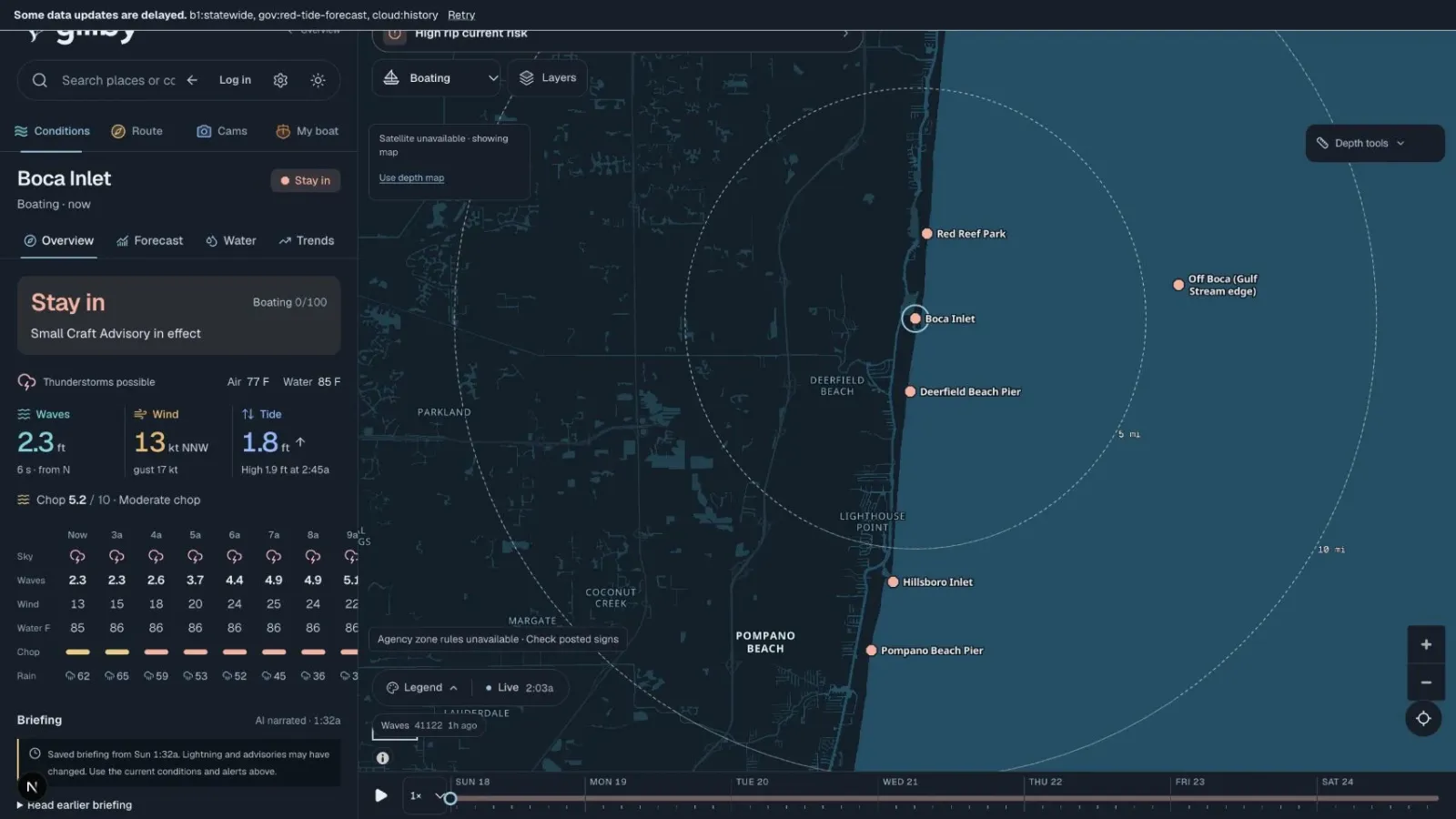This screenshot has width=1456, height=819.
Task: Open the My boat tab
Action: point(308,131)
